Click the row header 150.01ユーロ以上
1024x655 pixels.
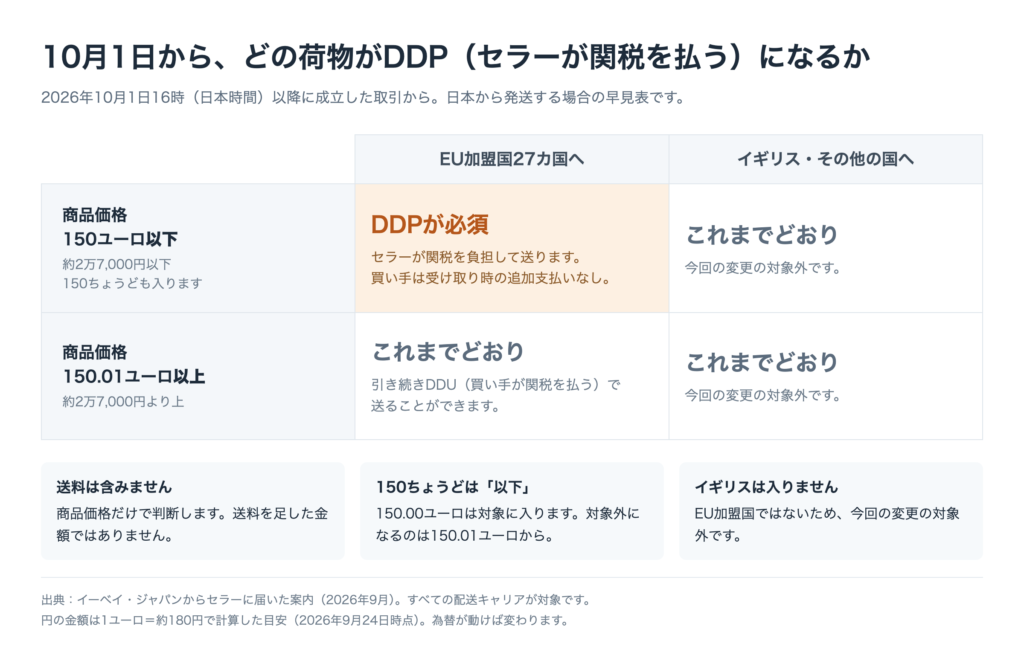pos(134,377)
